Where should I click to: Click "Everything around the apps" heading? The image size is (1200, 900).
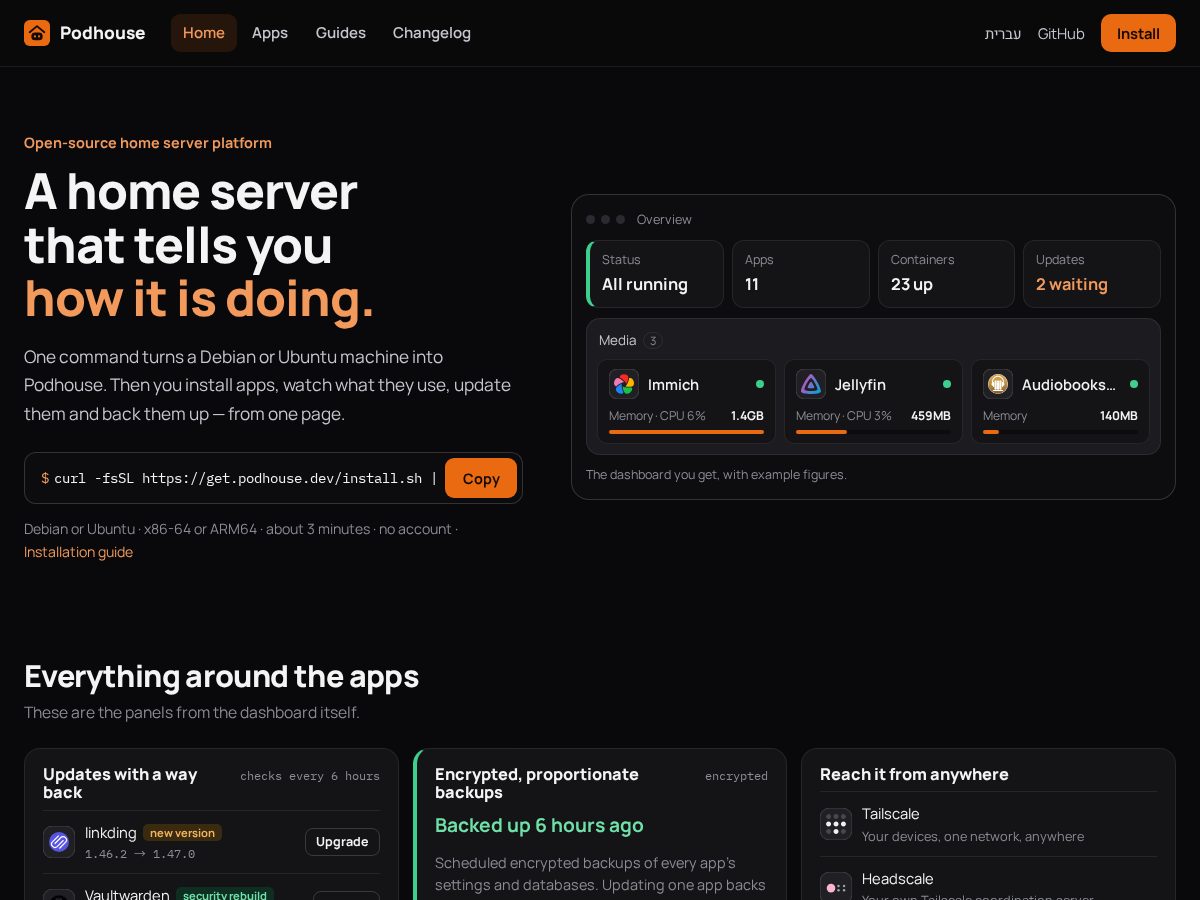pos(221,676)
